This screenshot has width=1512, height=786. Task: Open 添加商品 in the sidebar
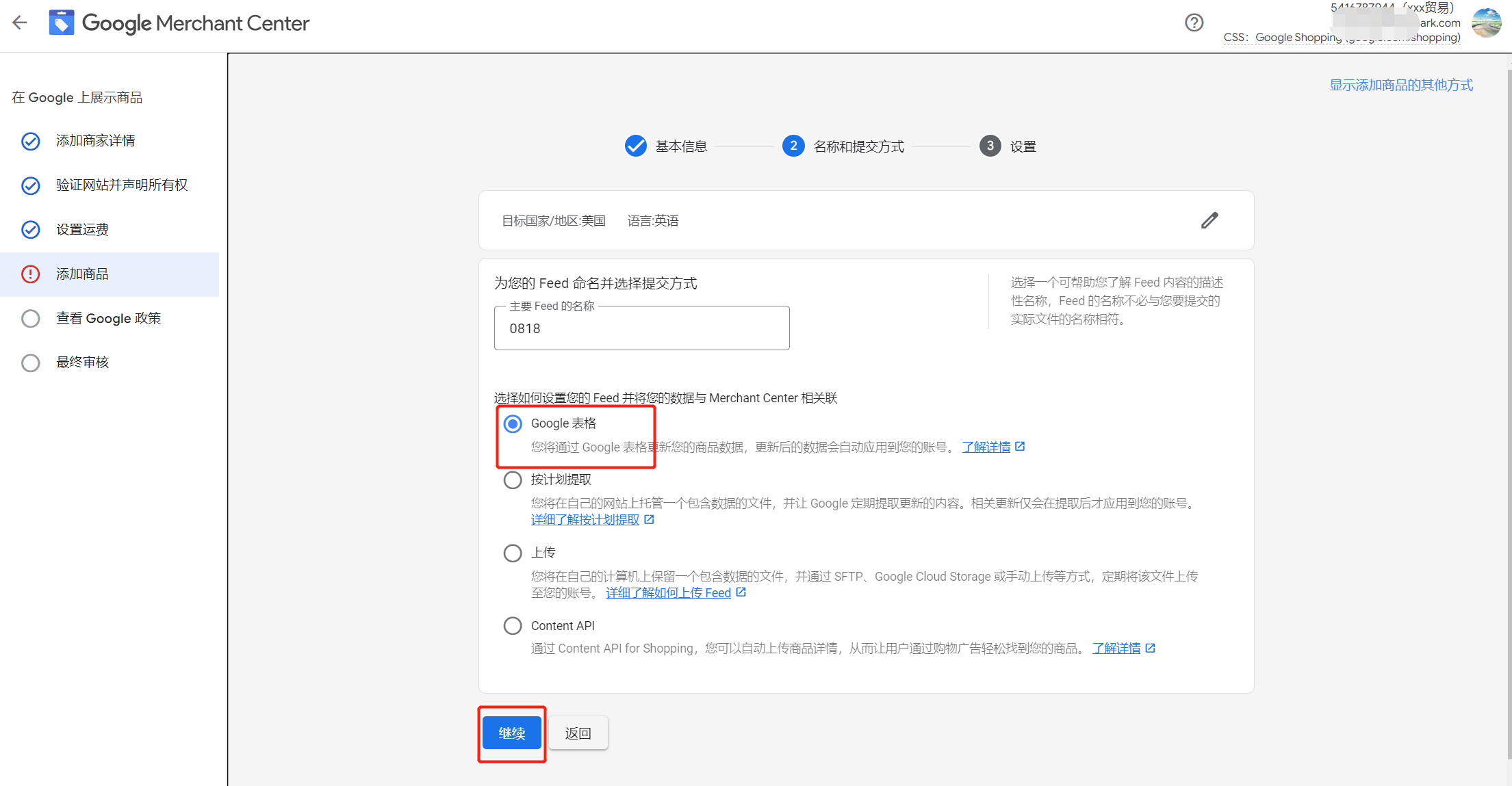pyautogui.click(x=110, y=274)
